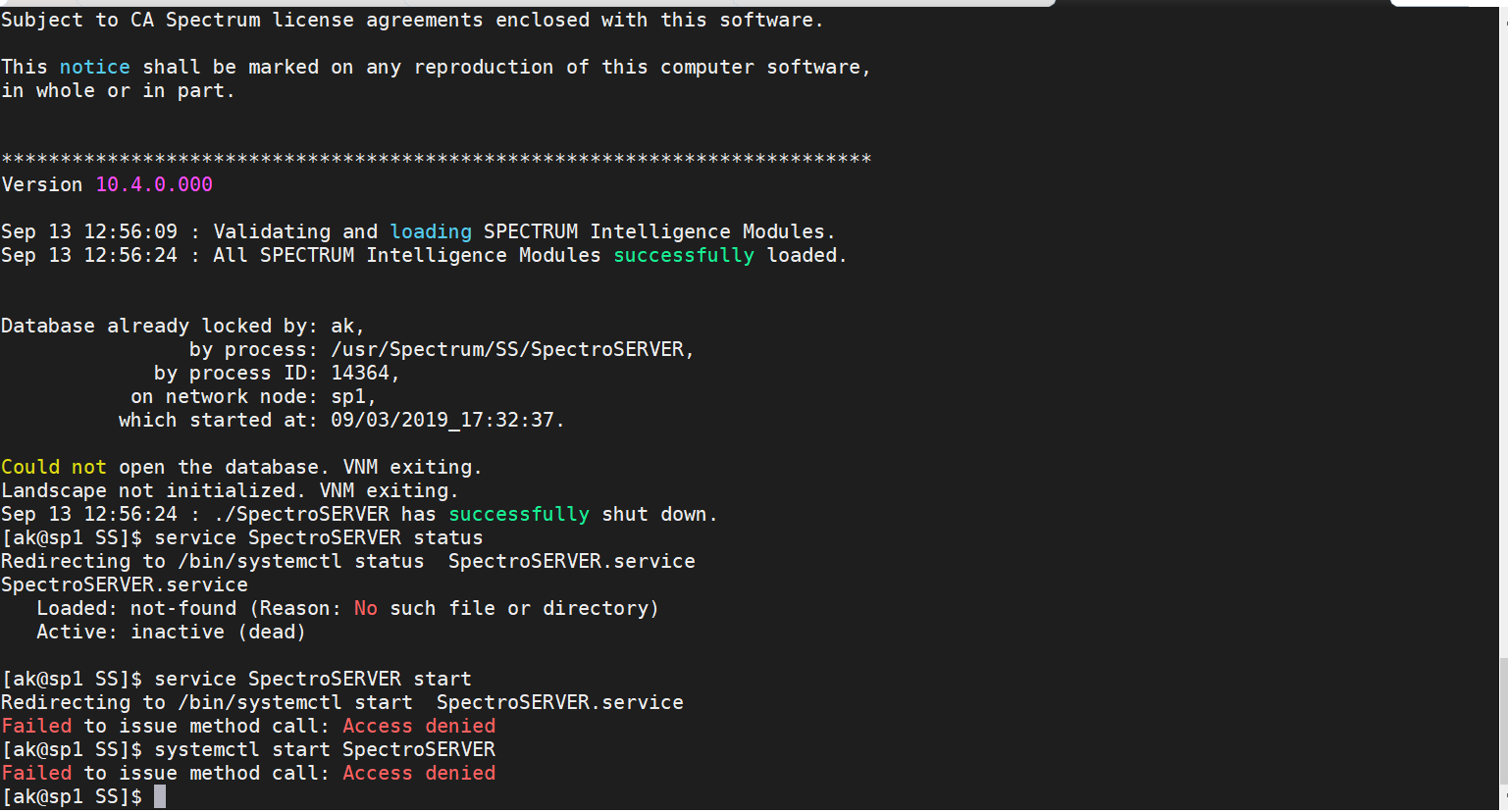Click "successfully" in the modules loaded line

pos(684,255)
